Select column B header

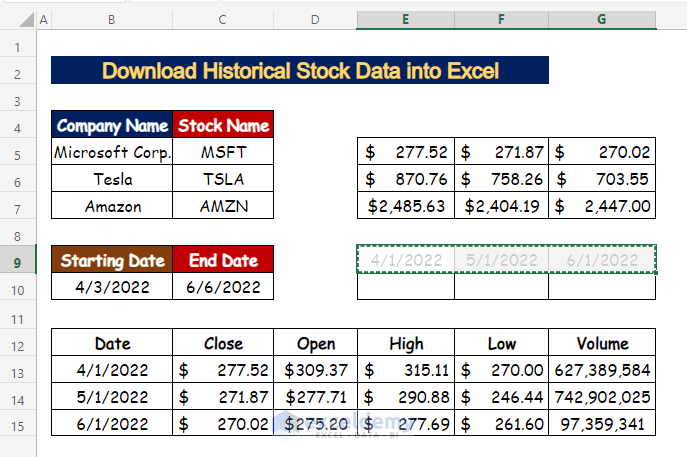[112, 20]
